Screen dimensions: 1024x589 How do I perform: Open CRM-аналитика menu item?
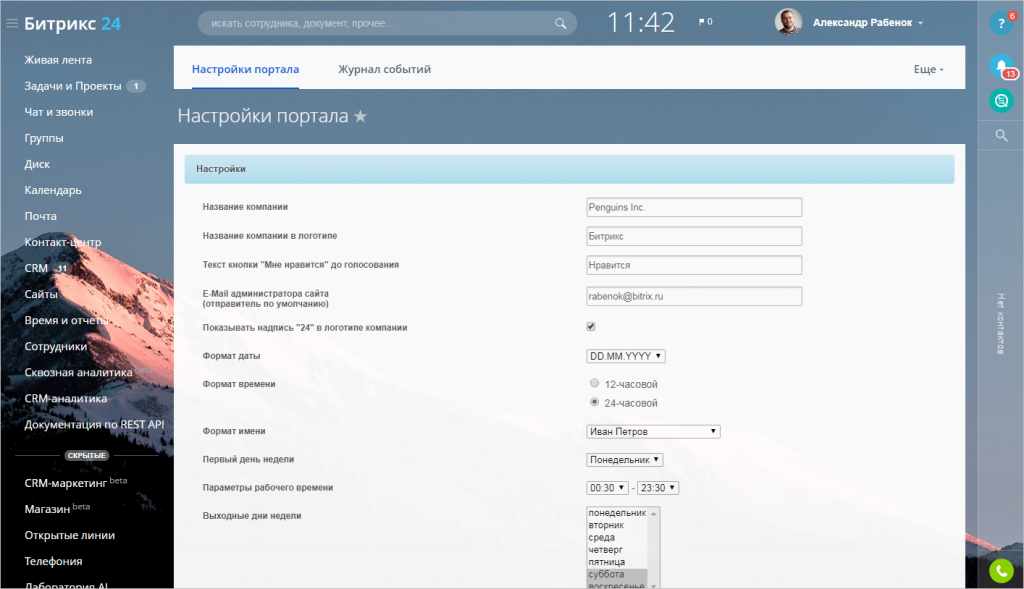(65, 398)
